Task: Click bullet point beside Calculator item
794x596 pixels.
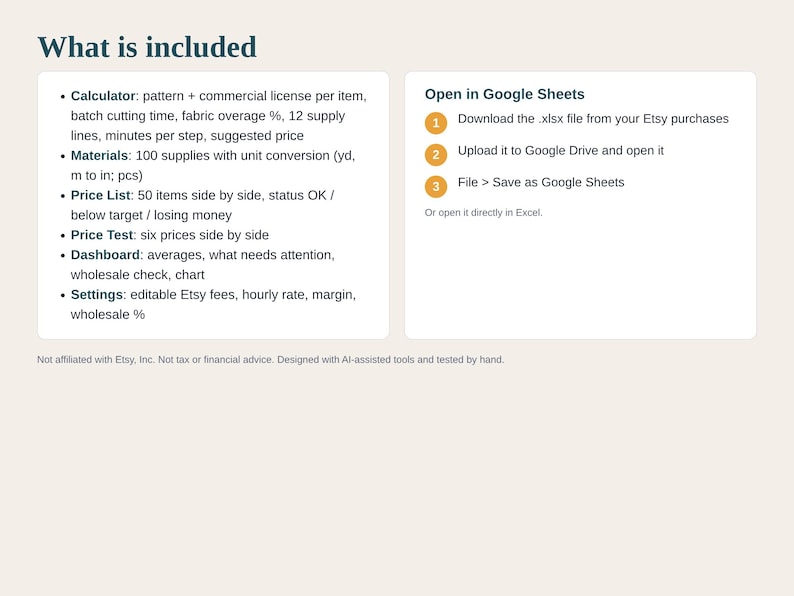Action: pyautogui.click(x=63, y=96)
